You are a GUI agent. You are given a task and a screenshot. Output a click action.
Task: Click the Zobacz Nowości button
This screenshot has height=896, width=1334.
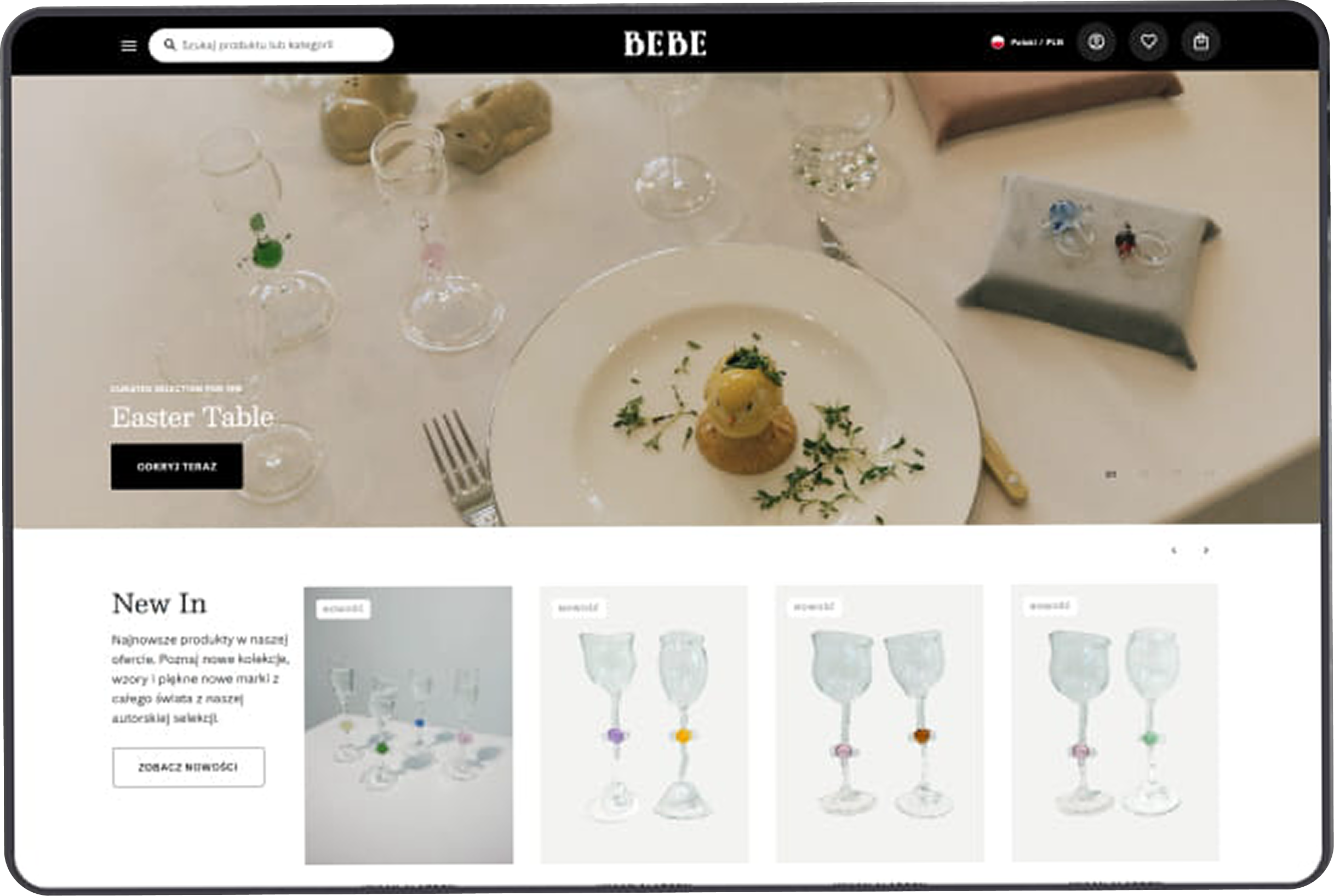[188, 767]
